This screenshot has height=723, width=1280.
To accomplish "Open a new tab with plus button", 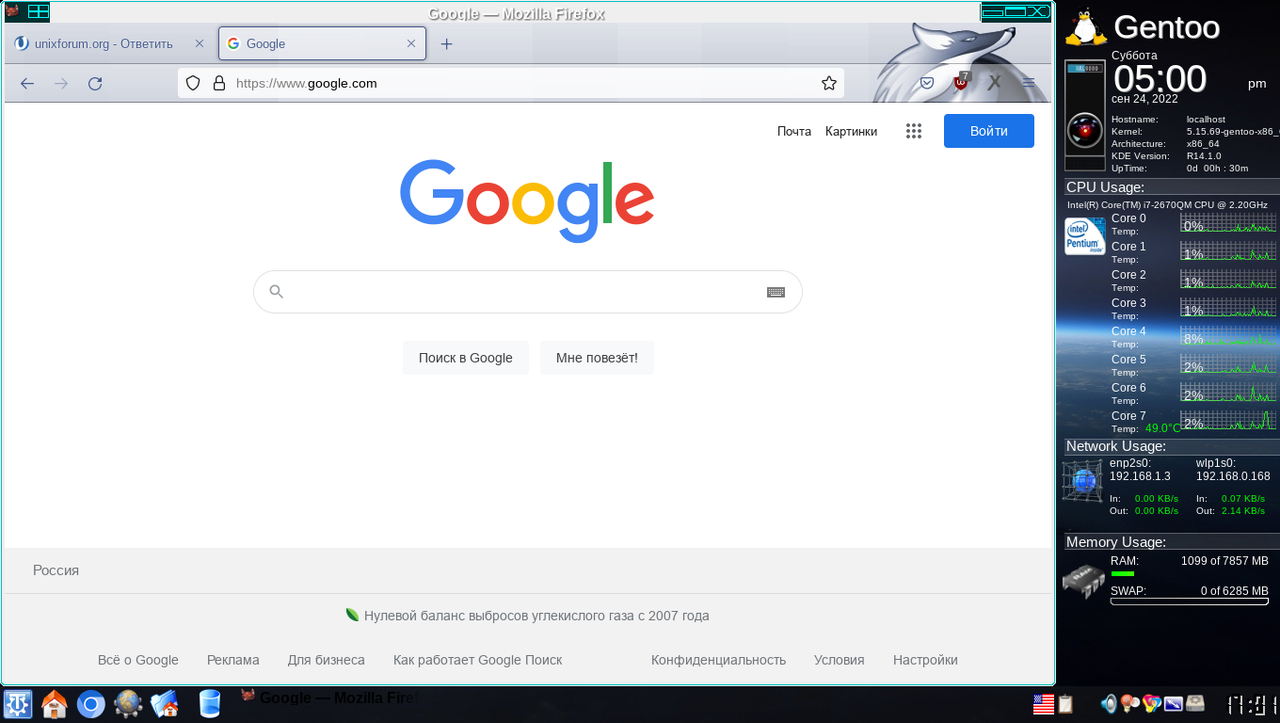I will point(447,44).
